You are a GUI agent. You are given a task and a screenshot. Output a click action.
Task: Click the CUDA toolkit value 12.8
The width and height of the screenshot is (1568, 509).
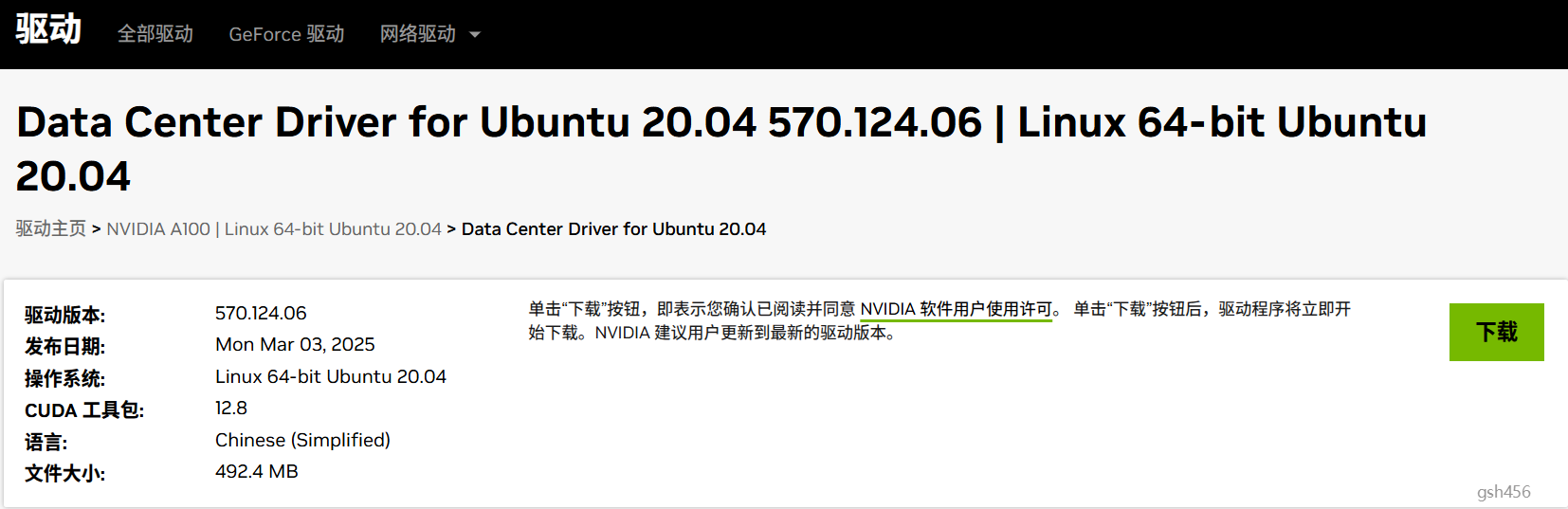[x=231, y=408]
